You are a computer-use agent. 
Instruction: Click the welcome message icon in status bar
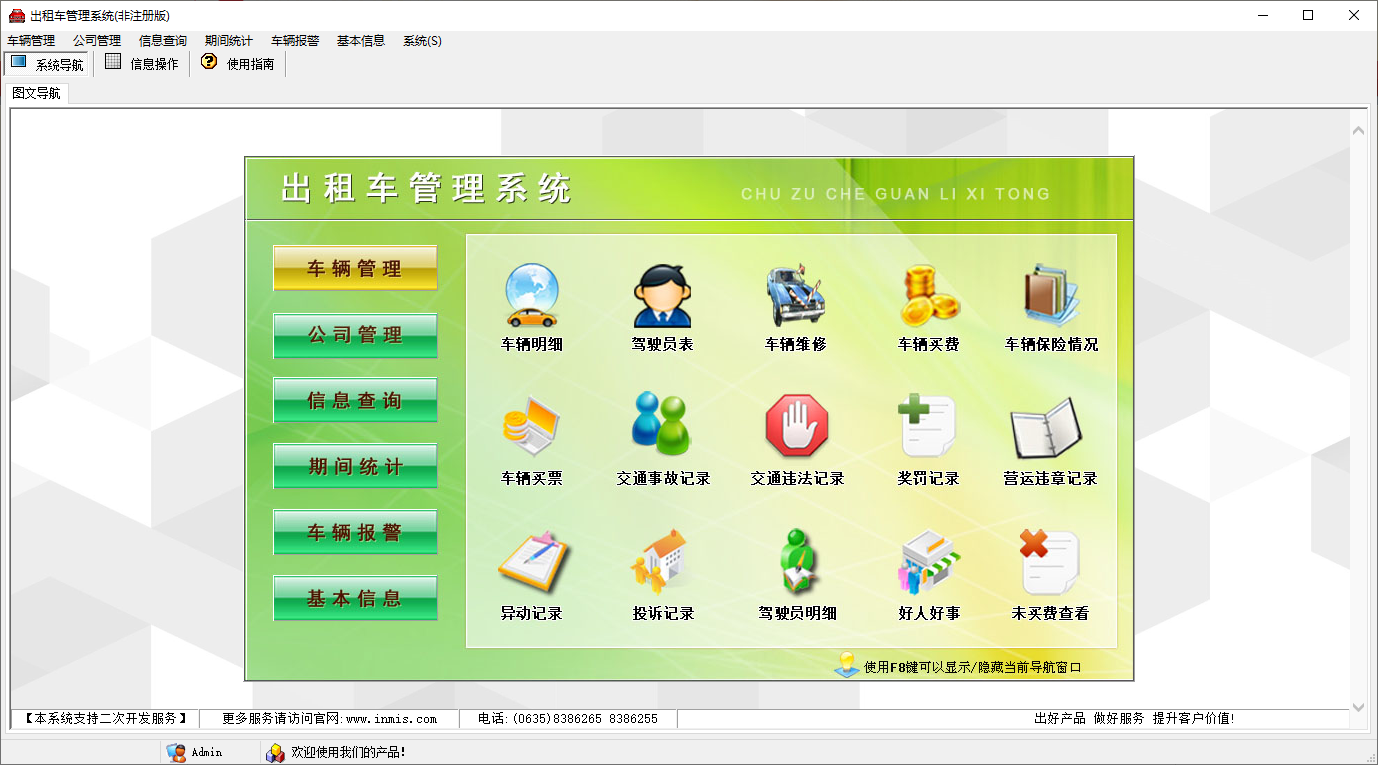[x=275, y=752]
